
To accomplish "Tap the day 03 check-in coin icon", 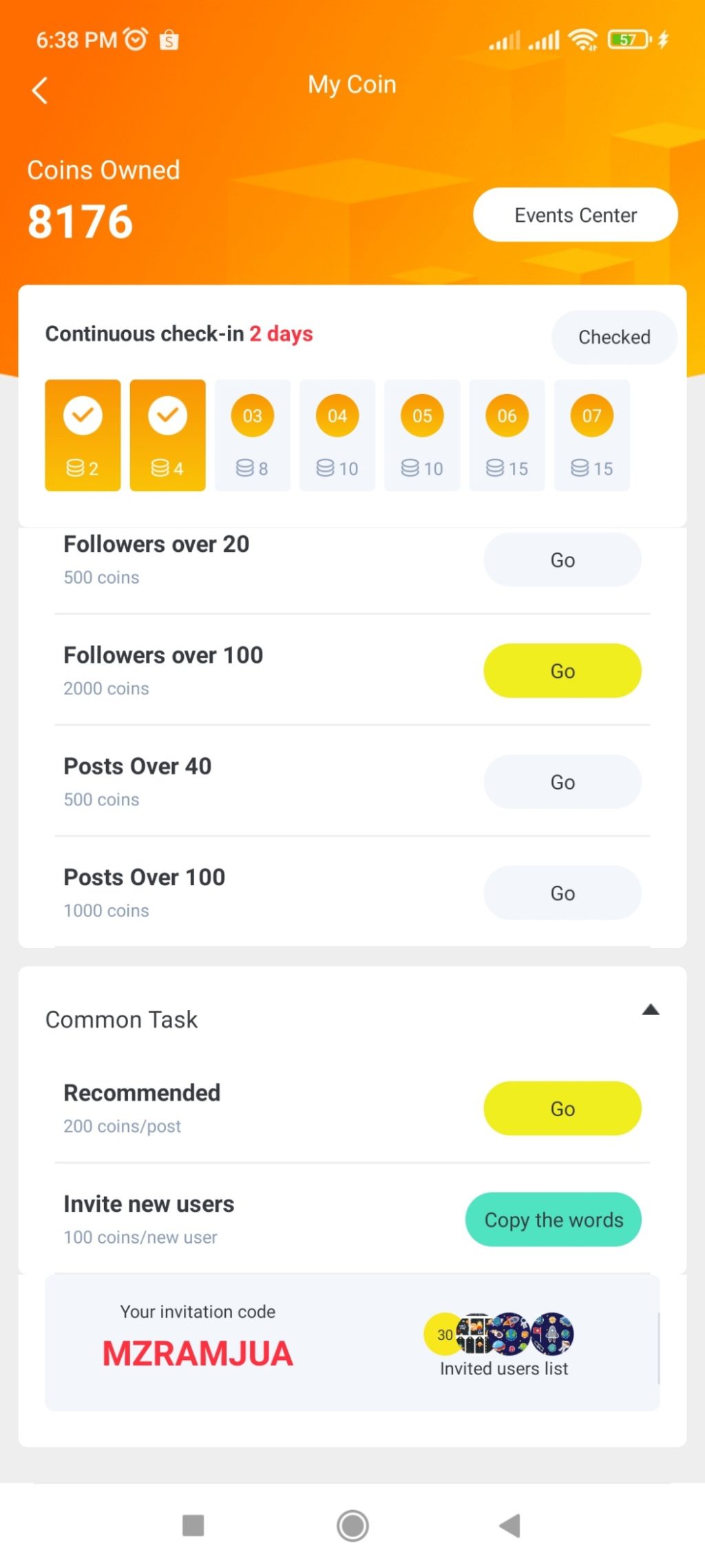I will coord(252,415).
